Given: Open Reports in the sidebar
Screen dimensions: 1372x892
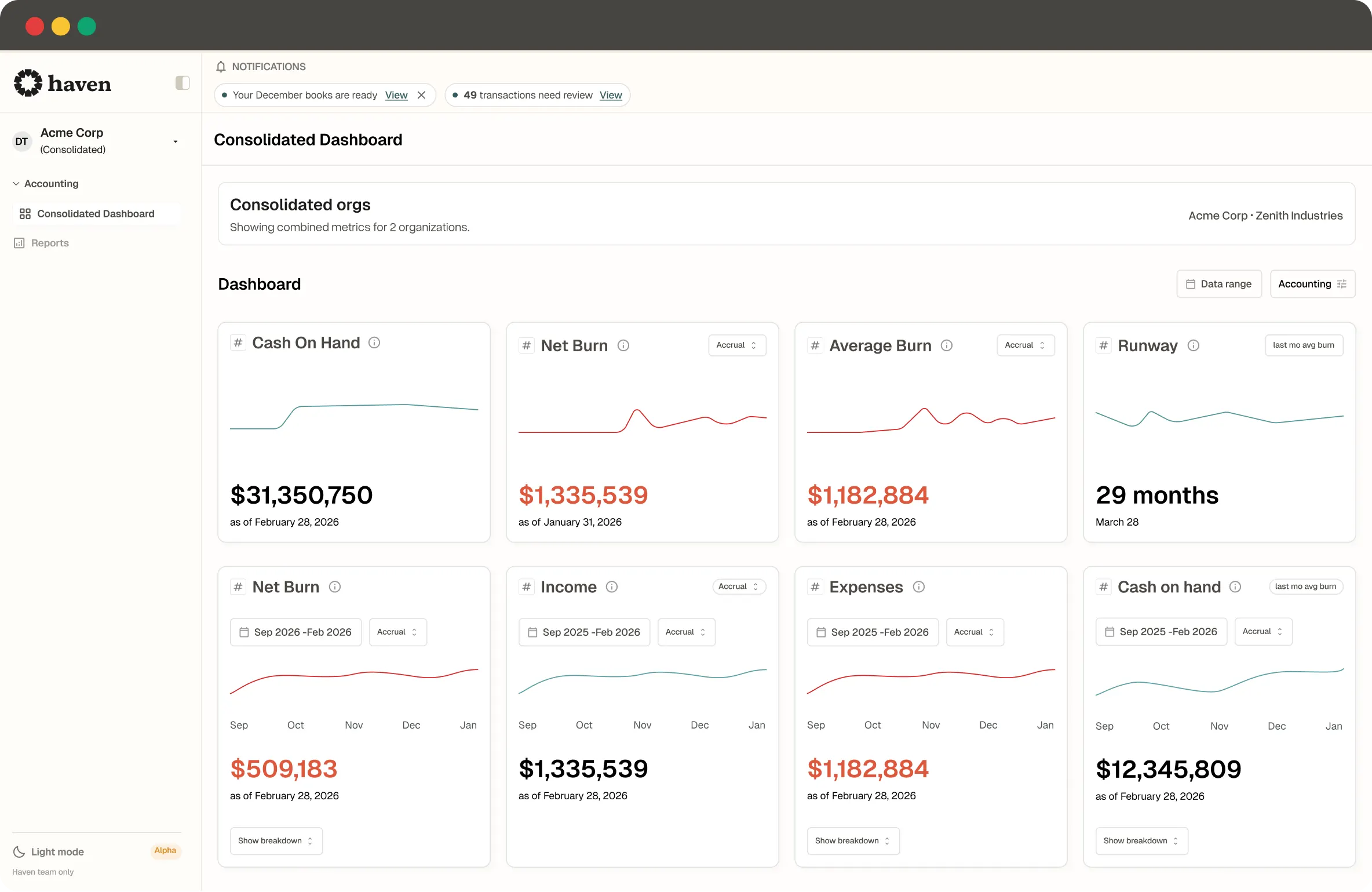Looking at the screenshot, I should point(50,243).
